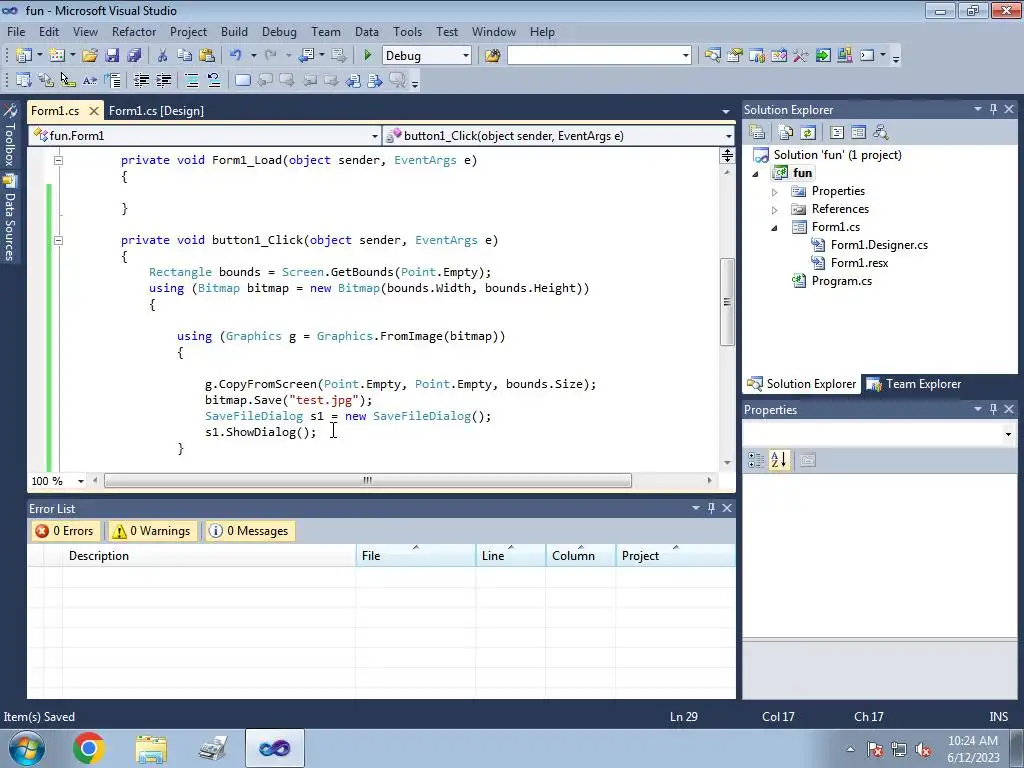This screenshot has width=1024, height=768.
Task: Click the New Project toolbar icon
Action: (x=24, y=56)
